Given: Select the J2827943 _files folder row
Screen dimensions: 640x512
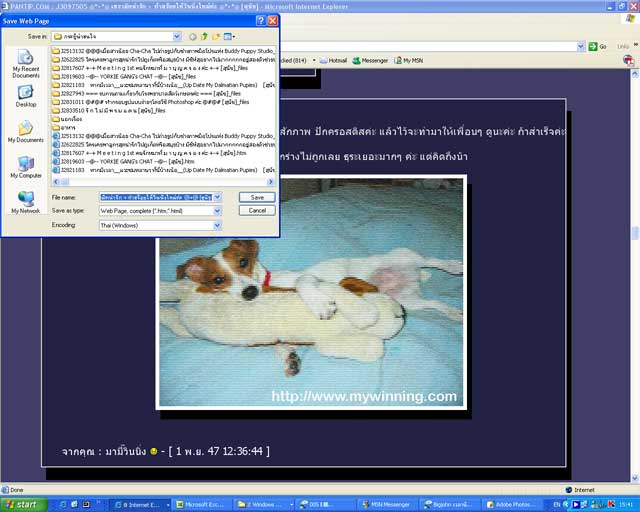Looking at the screenshot, I should point(147,93).
